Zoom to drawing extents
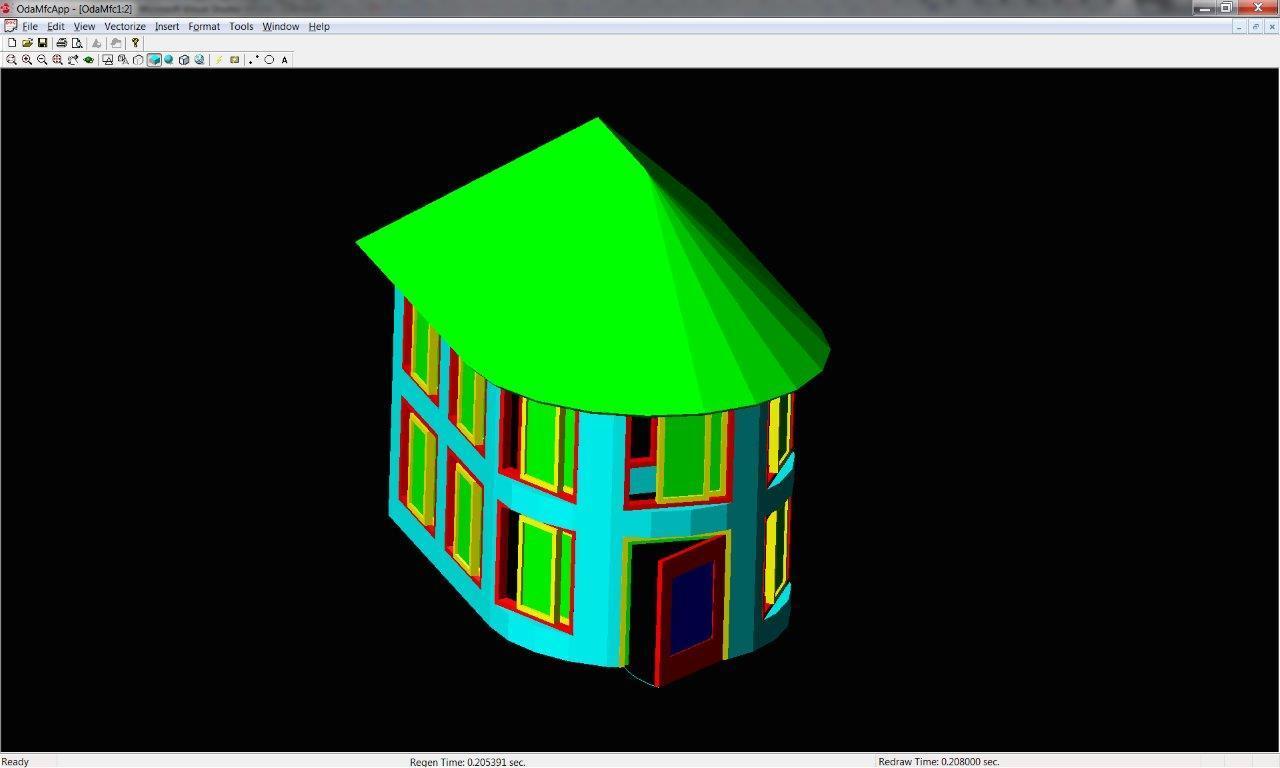The image size is (1280, 768). point(57,59)
